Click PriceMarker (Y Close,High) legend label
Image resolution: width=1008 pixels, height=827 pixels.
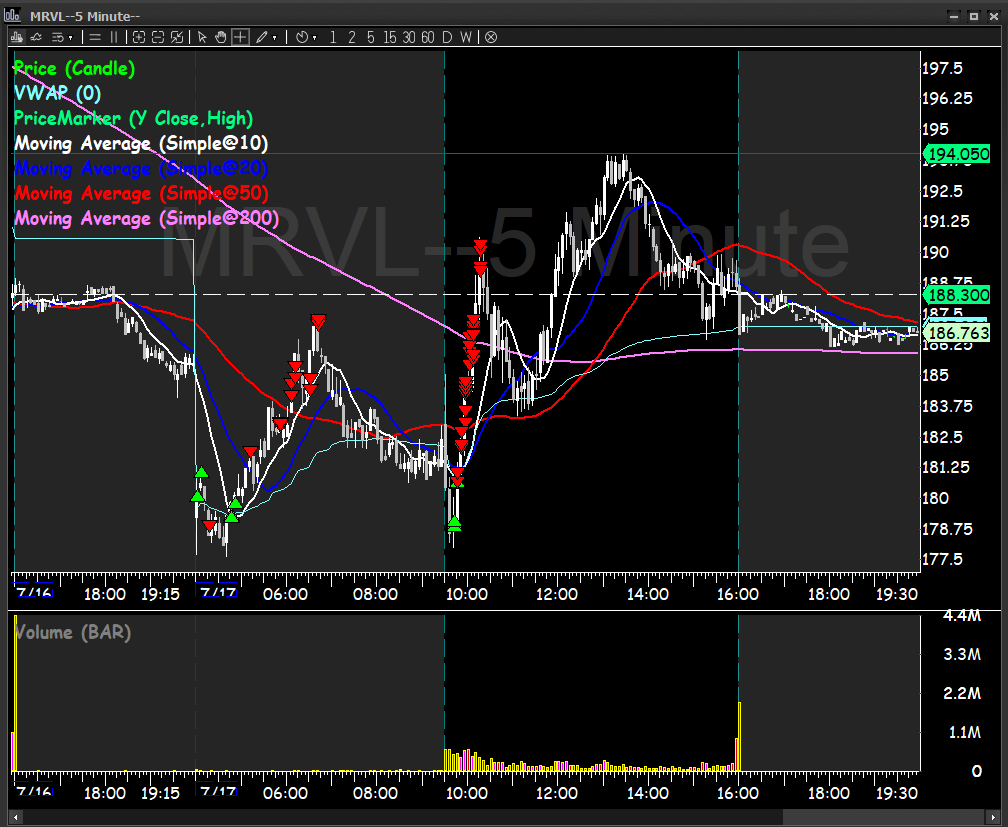(133, 118)
